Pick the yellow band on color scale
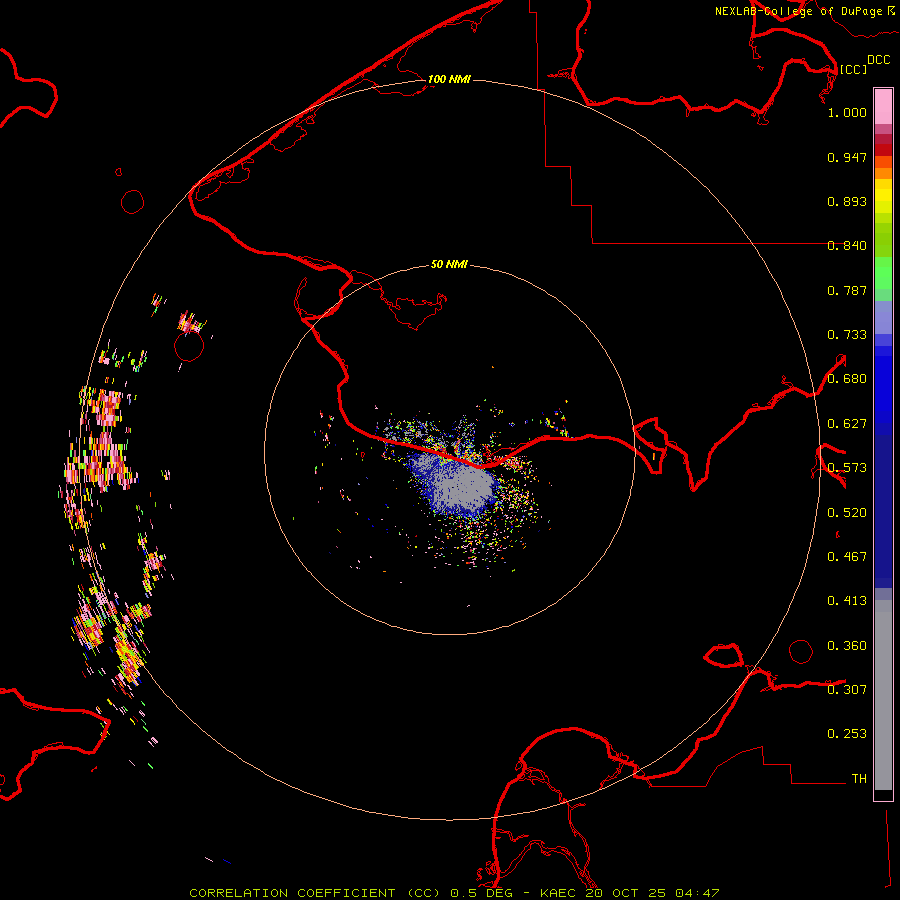Viewport: 900px width, 900px height. pyautogui.click(x=883, y=196)
